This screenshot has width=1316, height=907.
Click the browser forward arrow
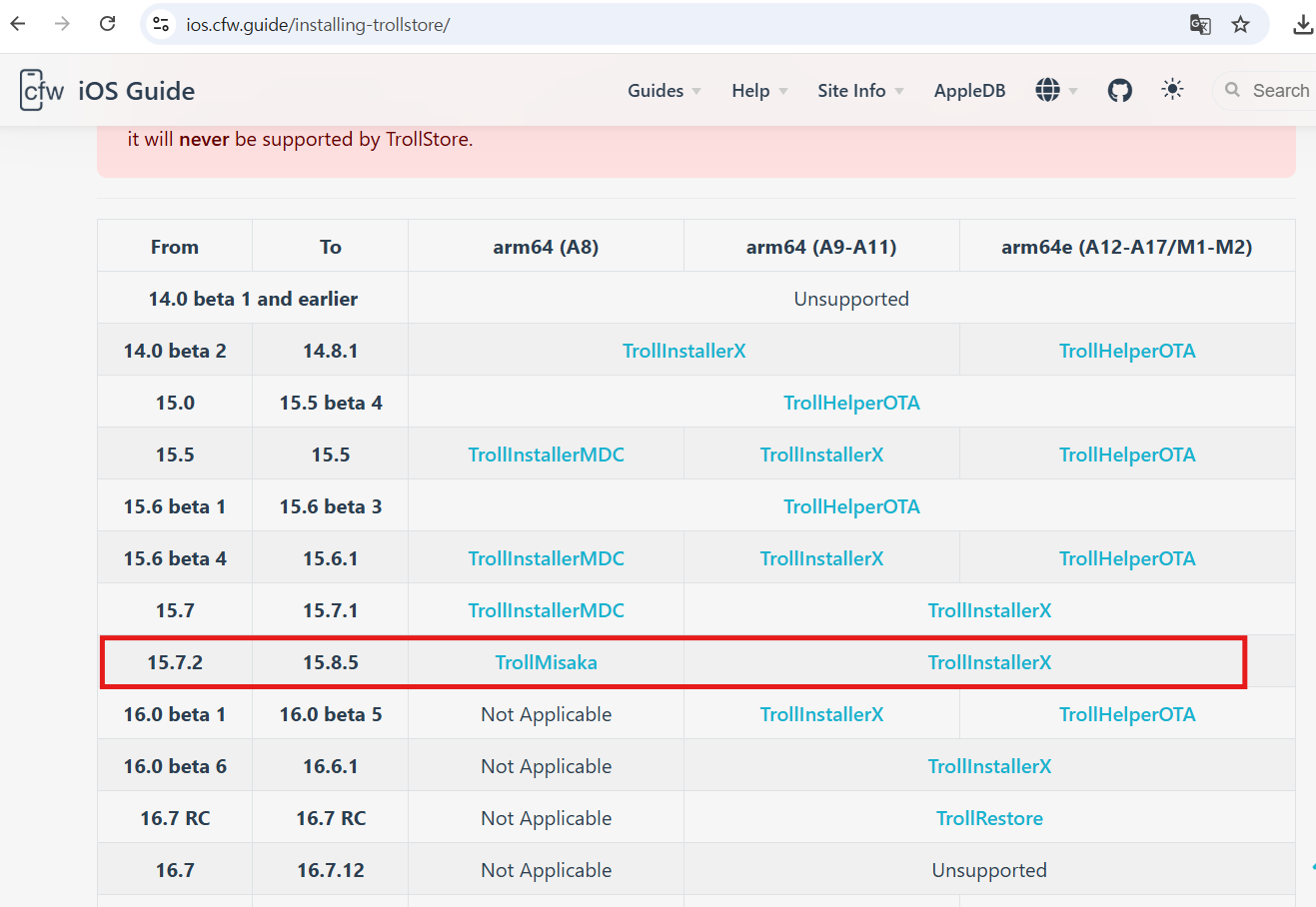[x=62, y=24]
